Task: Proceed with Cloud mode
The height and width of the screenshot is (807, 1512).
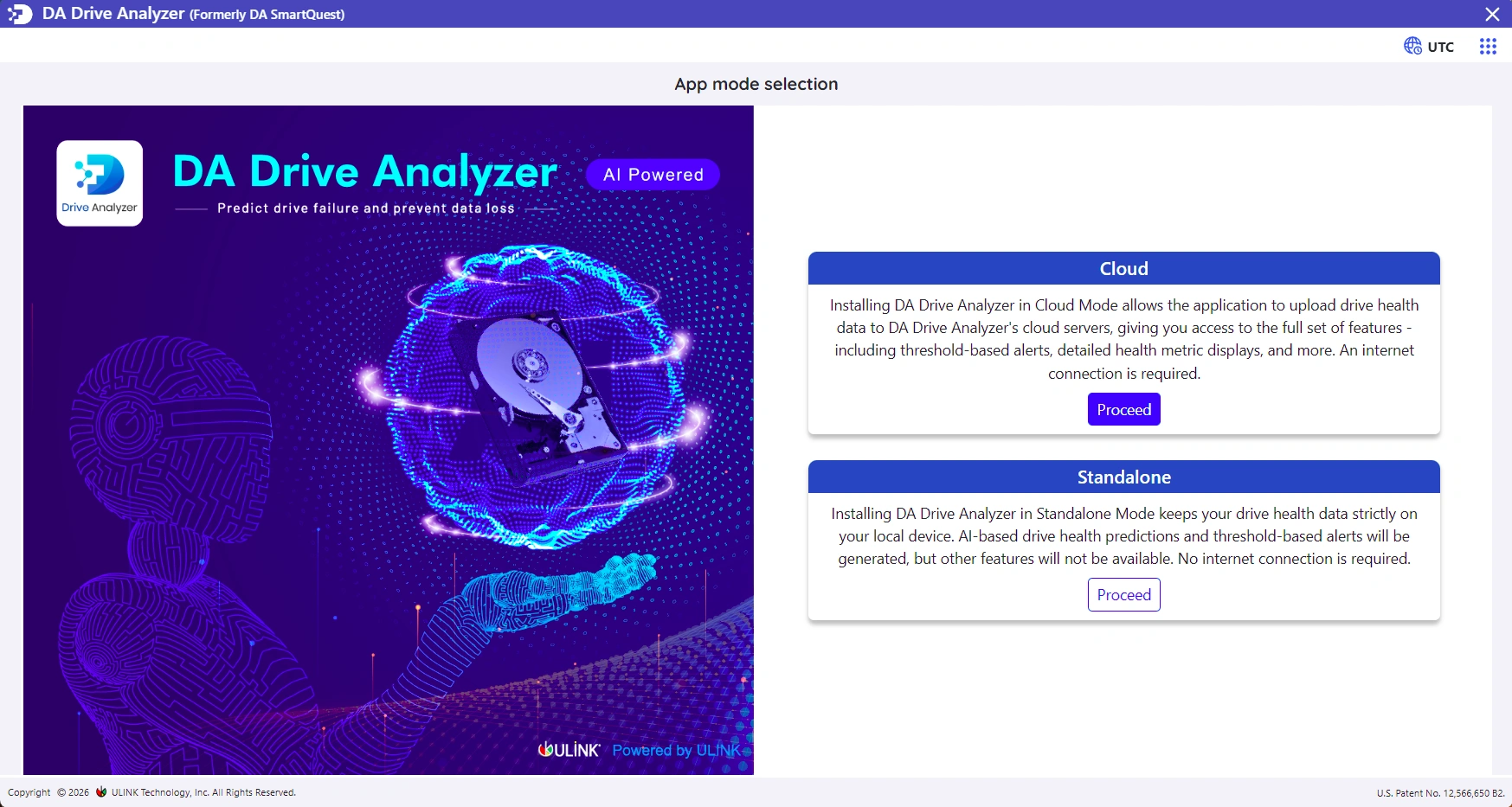Action: point(1123,409)
